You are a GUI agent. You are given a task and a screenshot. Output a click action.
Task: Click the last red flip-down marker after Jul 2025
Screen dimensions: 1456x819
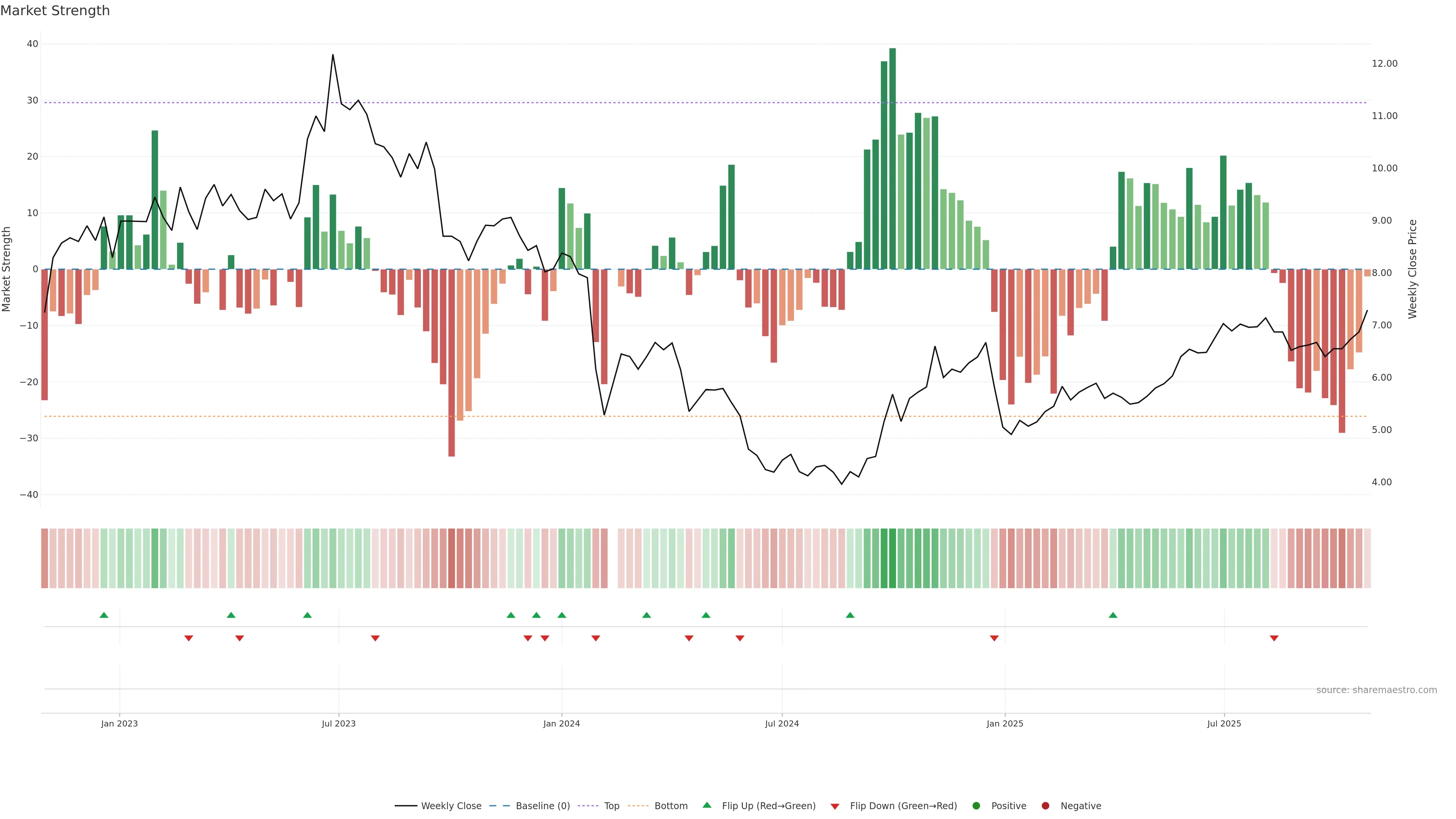[1274, 638]
